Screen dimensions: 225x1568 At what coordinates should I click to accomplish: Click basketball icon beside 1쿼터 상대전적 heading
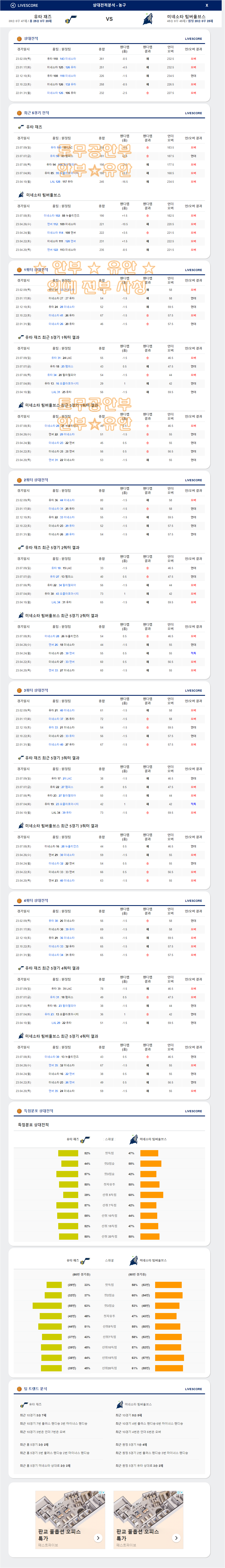pos(20,270)
